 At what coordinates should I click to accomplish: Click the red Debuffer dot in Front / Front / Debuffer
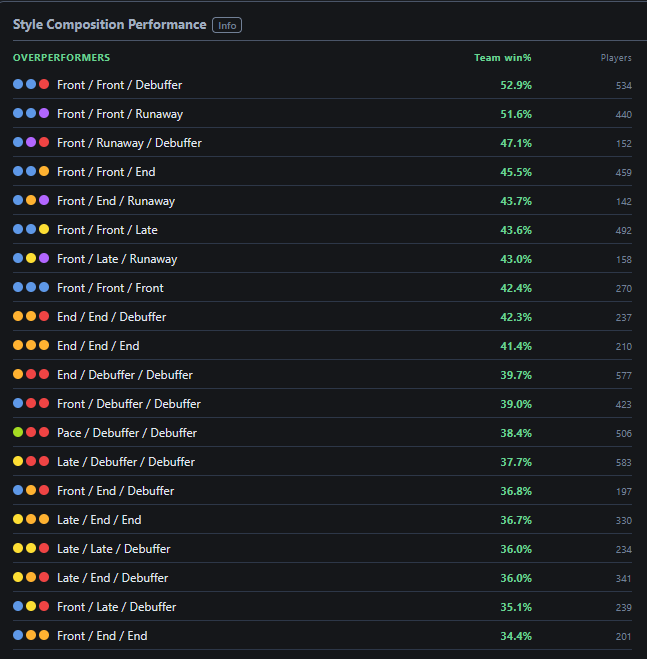point(44,84)
